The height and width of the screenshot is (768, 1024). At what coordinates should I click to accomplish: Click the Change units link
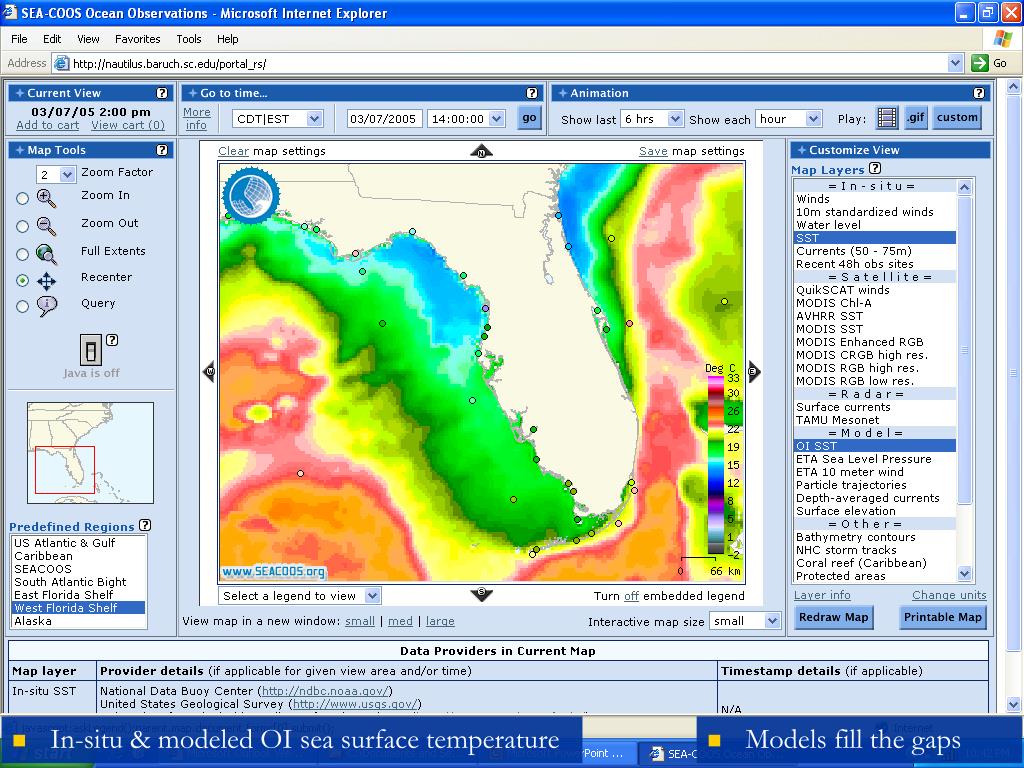coord(949,595)
